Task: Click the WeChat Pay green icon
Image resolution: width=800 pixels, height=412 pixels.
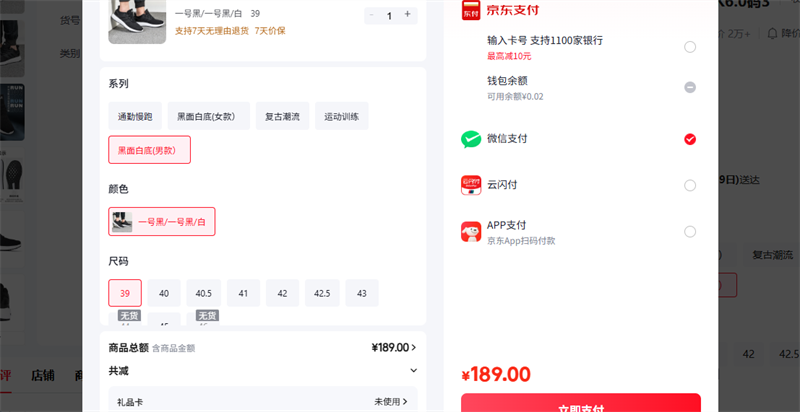Action: point(471,139)
